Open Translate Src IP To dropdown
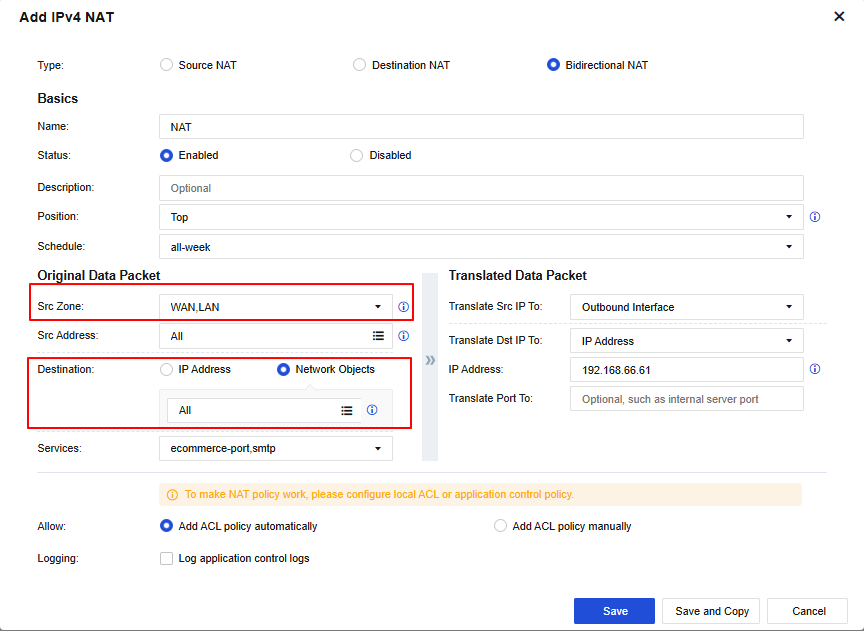The height and width of the screenshot is (631, 864). click(x=686, y=307)
